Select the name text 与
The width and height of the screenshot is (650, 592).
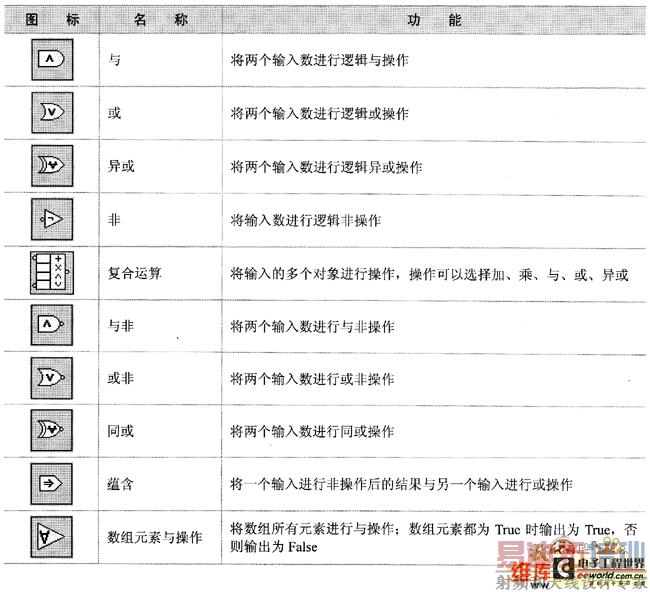[x=114, y=60]
